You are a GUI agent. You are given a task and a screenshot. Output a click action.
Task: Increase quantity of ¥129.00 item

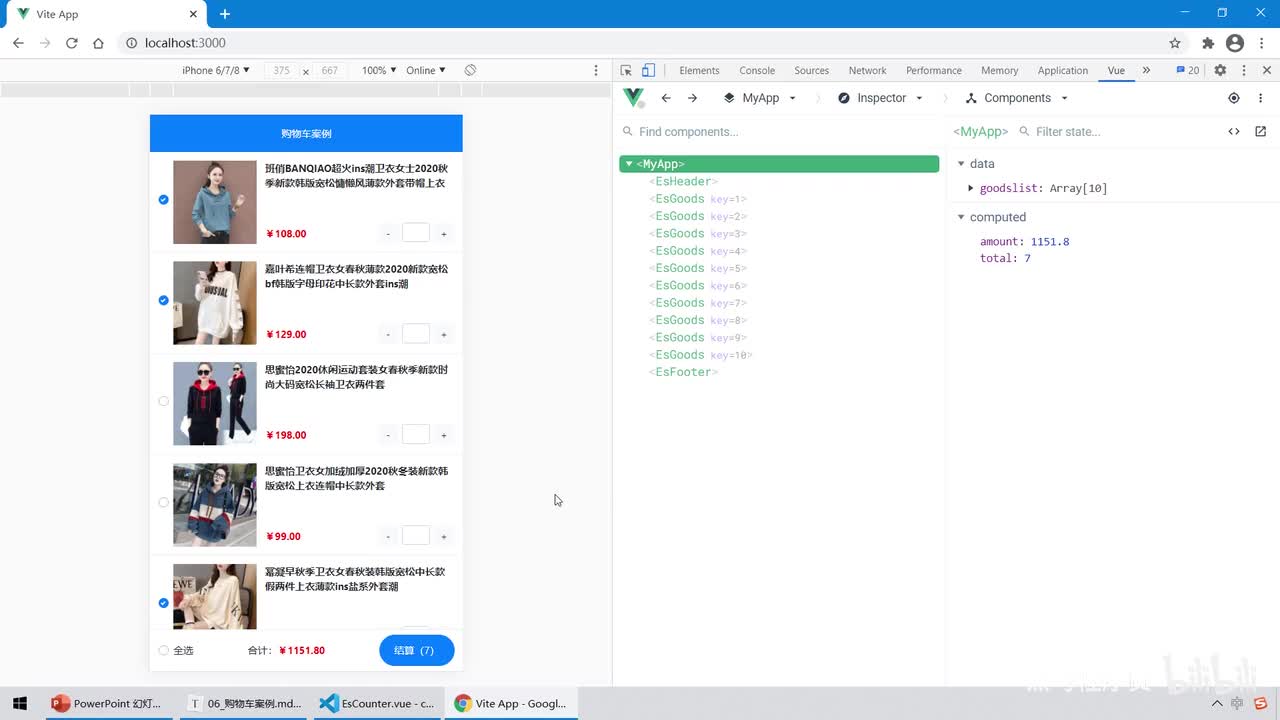tap(444, 335)
